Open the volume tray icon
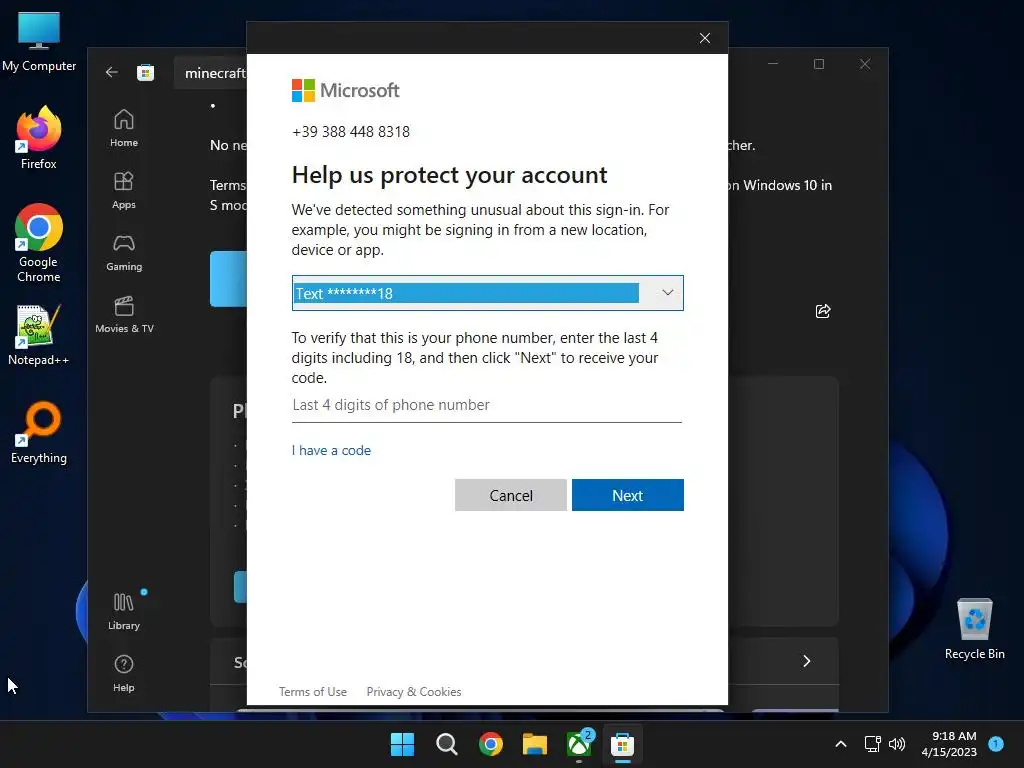This screenshot has height=768, width=1024. point(897,744)
